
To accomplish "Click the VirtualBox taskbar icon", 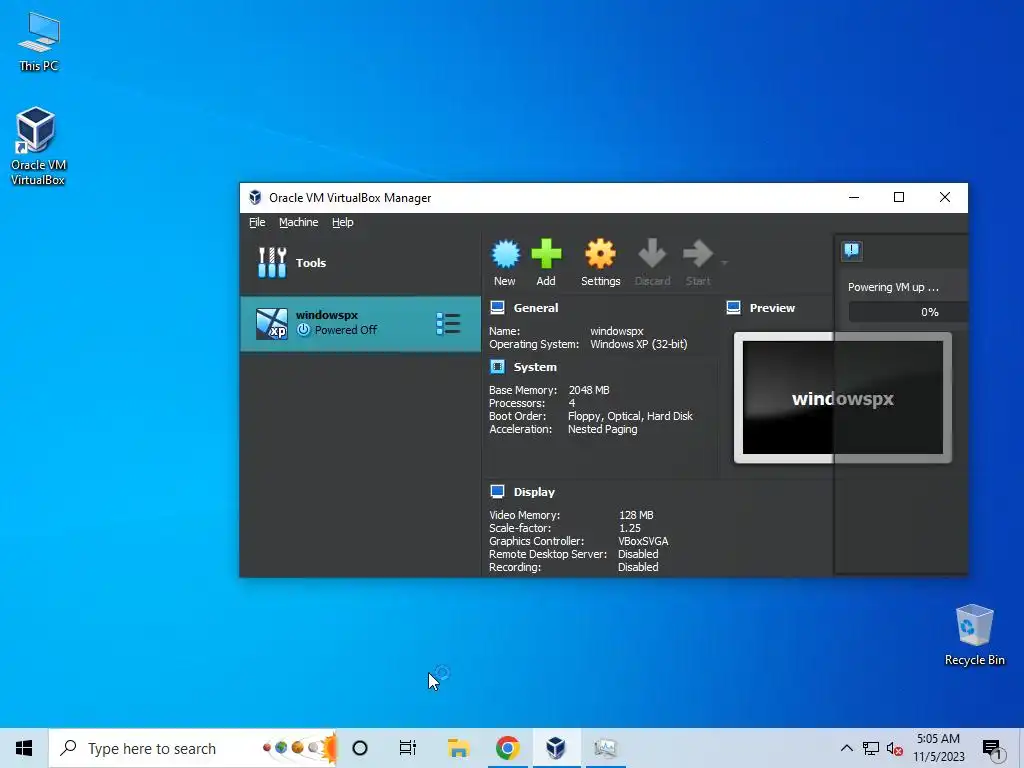I will [x=556, y=748].
